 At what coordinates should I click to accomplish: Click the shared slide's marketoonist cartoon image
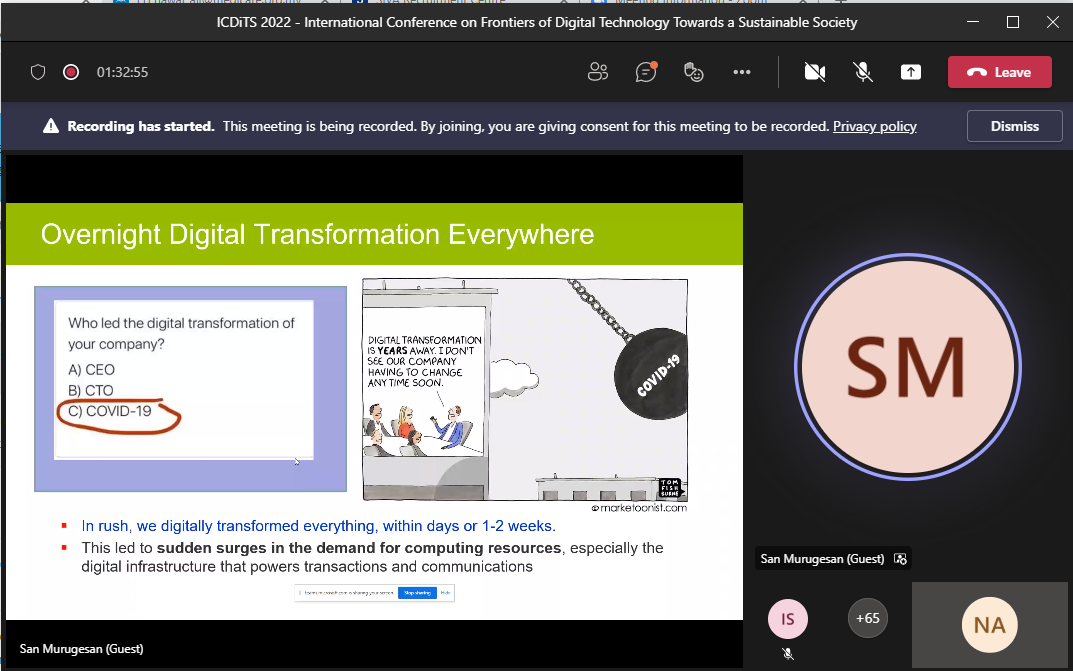pos(525,390)
